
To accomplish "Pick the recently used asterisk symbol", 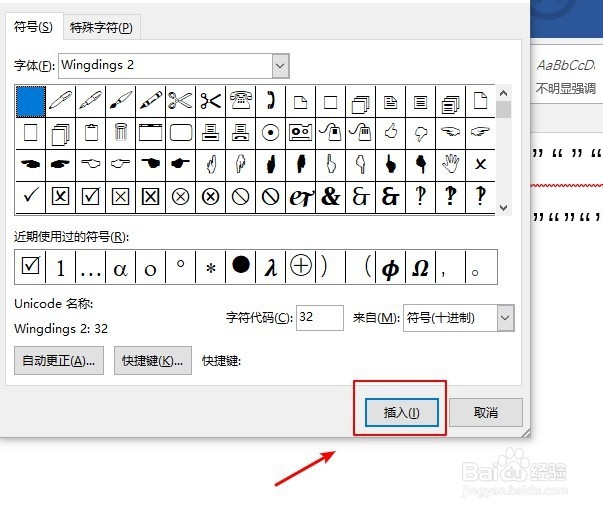I will click(211, 267).
